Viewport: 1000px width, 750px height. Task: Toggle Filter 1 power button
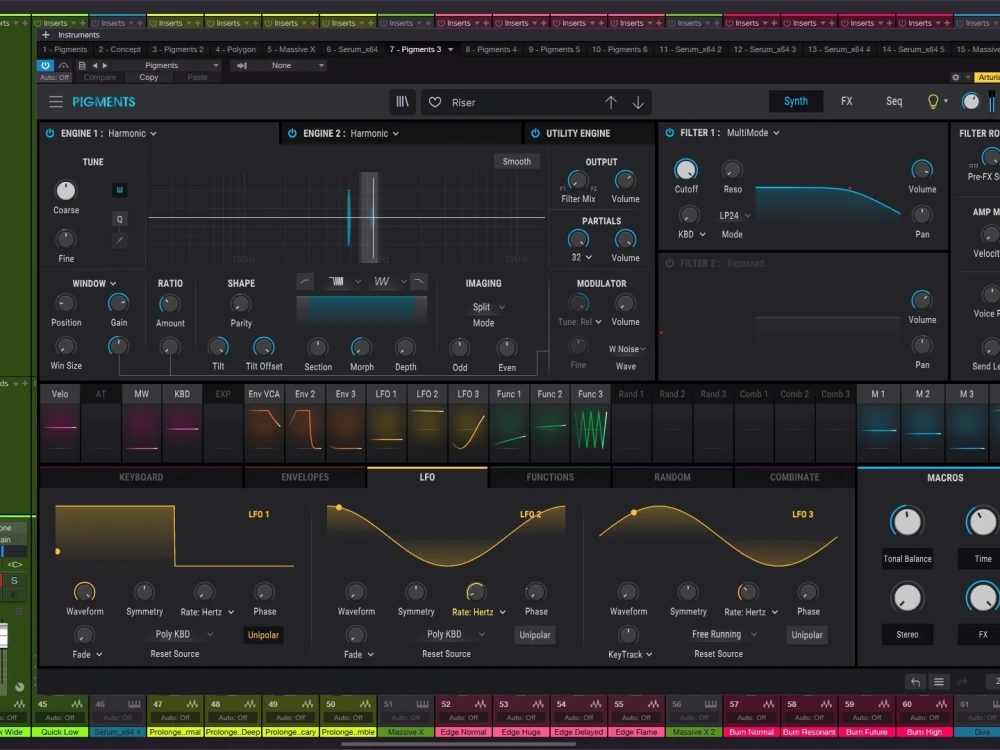670,133
